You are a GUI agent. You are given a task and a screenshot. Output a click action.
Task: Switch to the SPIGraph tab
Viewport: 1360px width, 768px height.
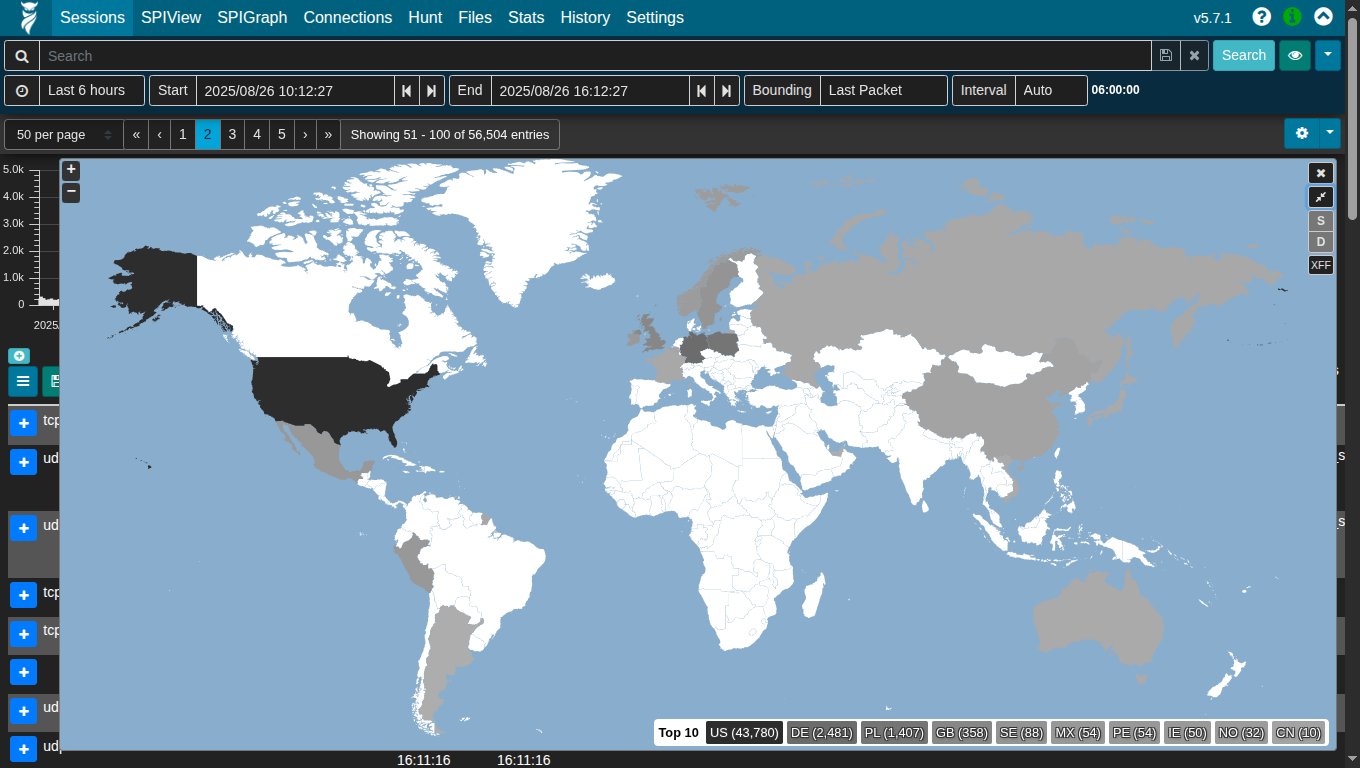[252, 17]
